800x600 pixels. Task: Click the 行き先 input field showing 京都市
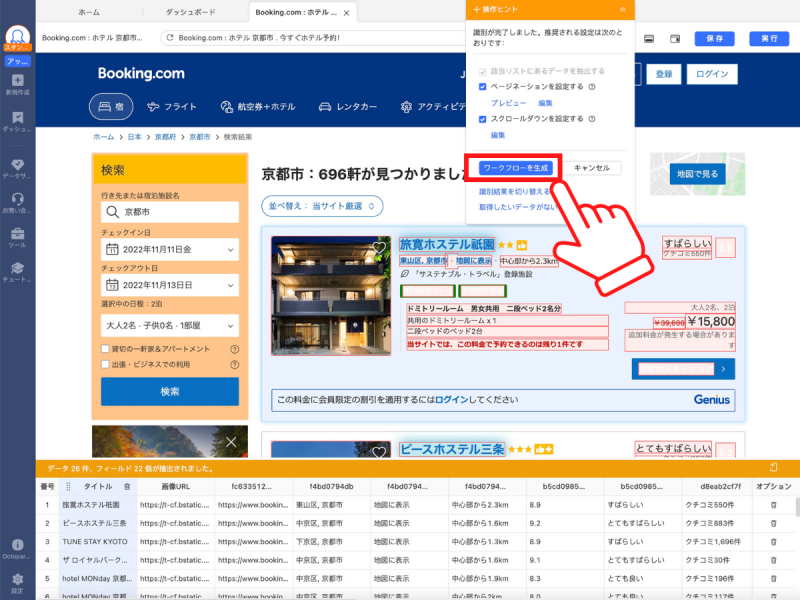(x=170, y=212)
